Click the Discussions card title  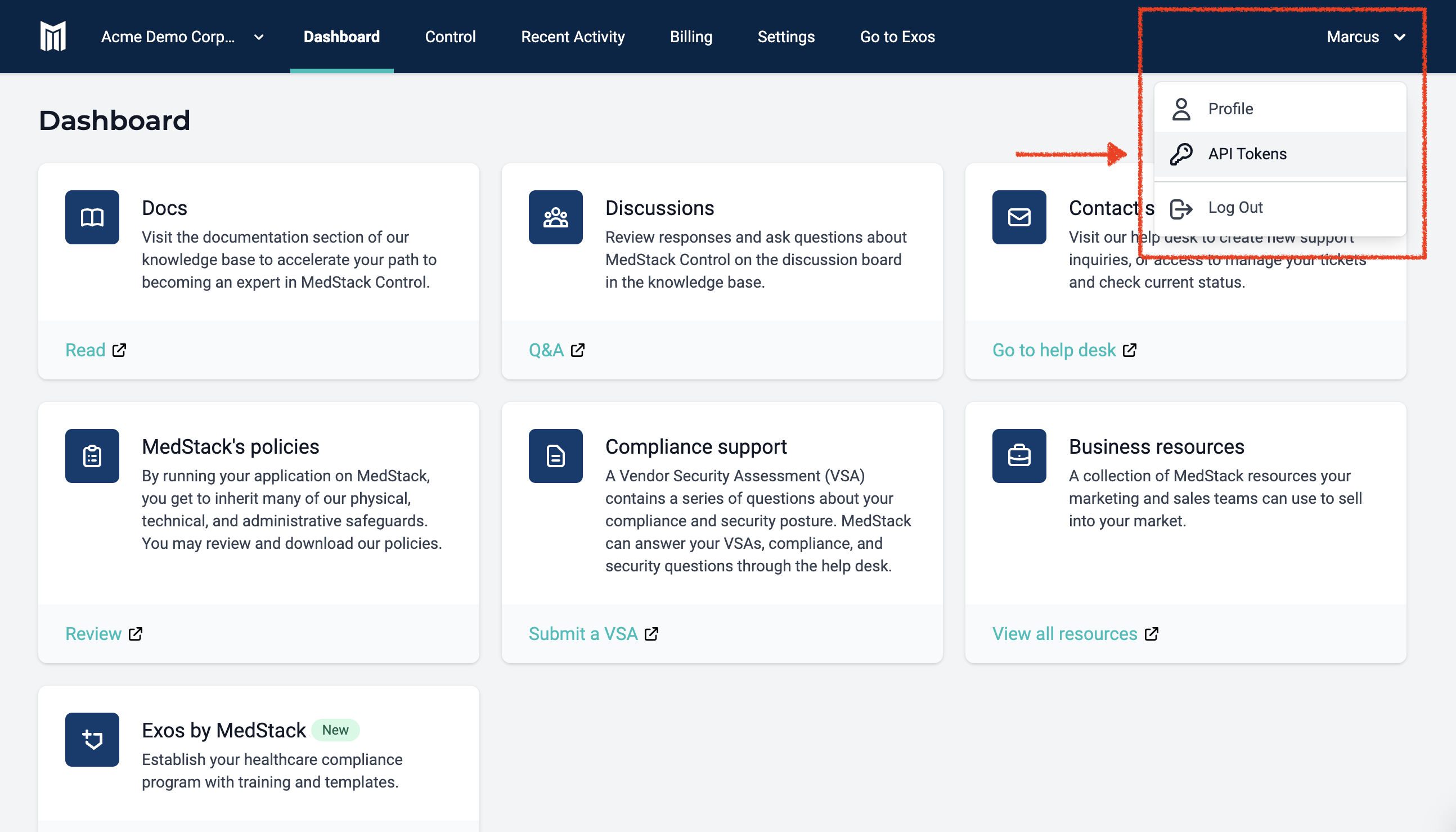pyautogui.click(x=659, y=208)
